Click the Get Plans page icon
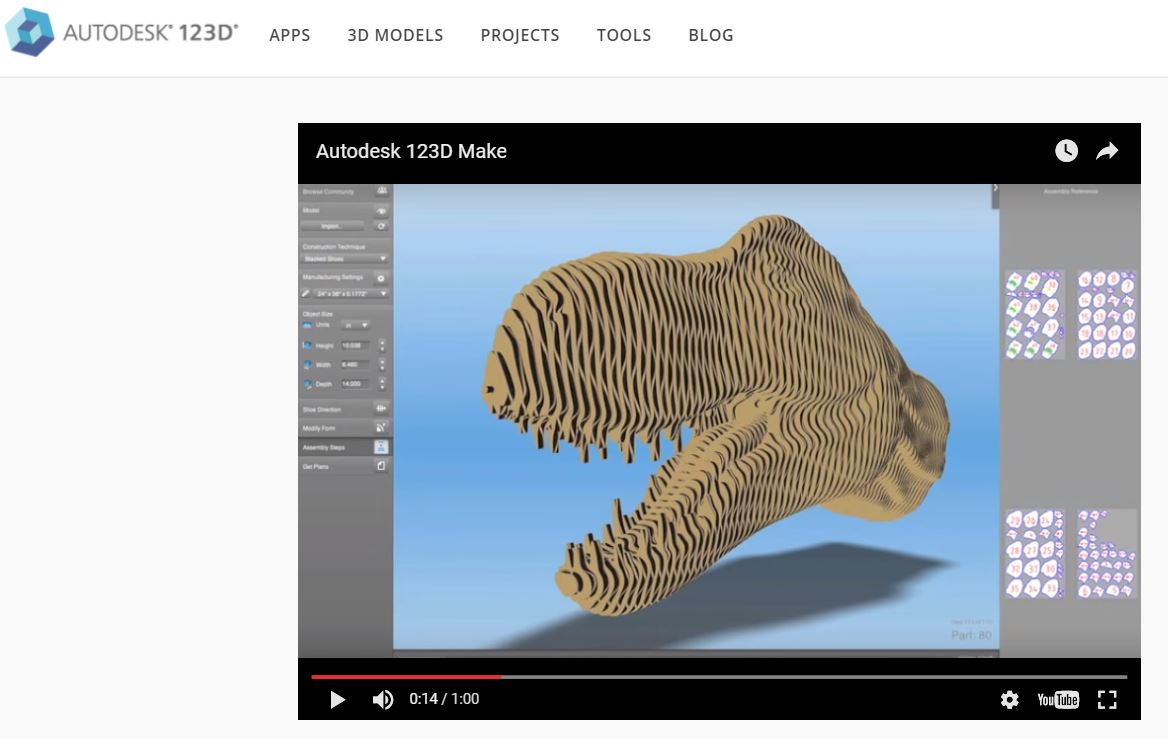 [381, 466]
